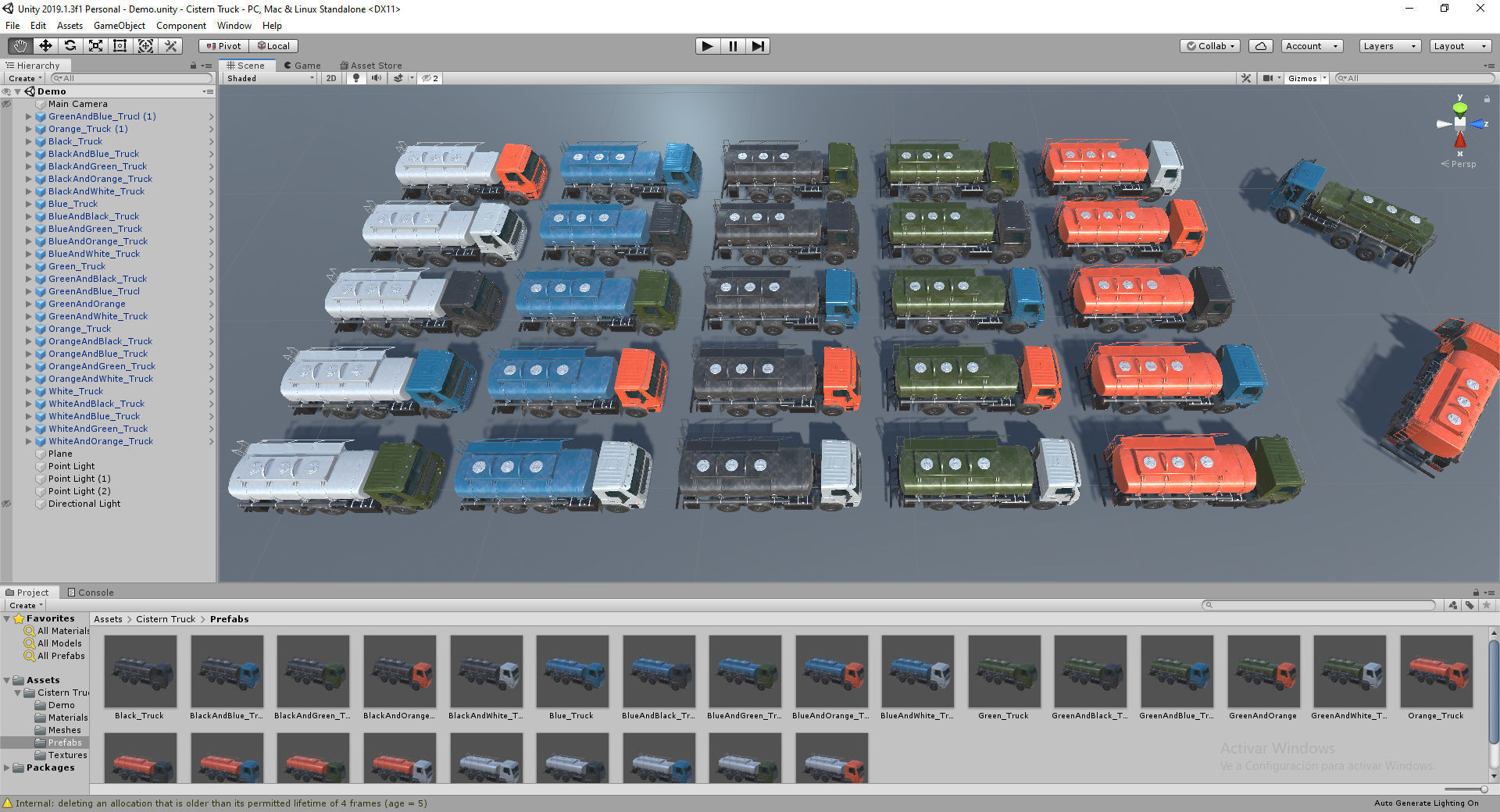Open Collab dropdown
1500x812 pixels.
(1210, 46)
